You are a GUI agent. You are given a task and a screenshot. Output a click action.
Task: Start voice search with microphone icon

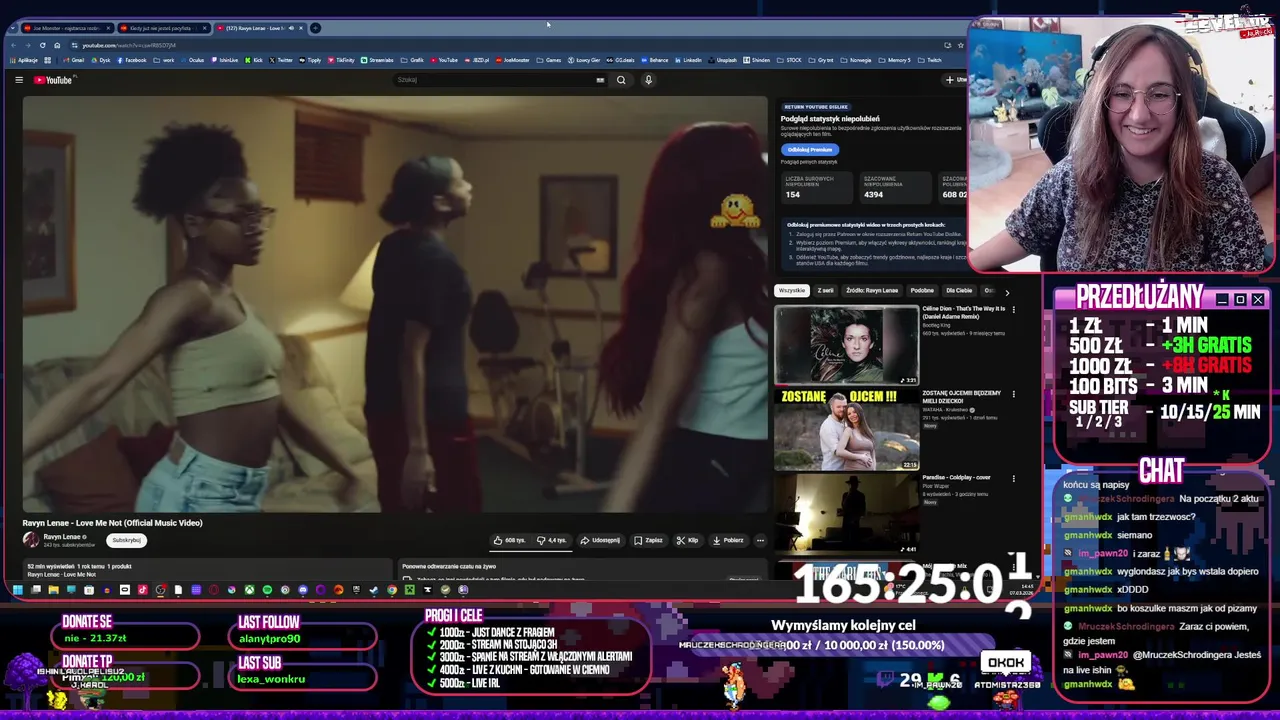tap(648, 80)
